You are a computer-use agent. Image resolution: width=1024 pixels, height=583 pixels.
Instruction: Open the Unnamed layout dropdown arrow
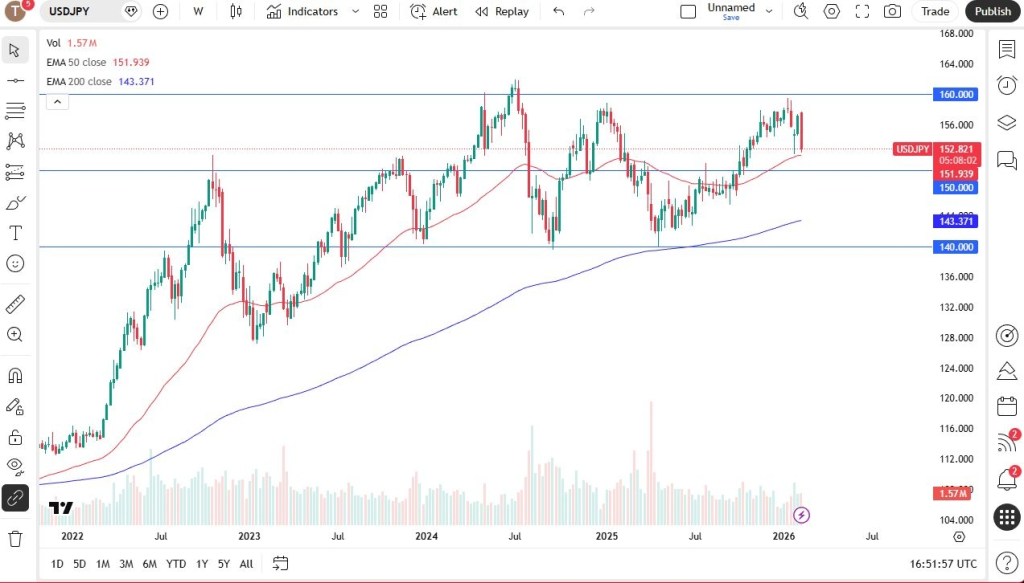tap(769, 11)
